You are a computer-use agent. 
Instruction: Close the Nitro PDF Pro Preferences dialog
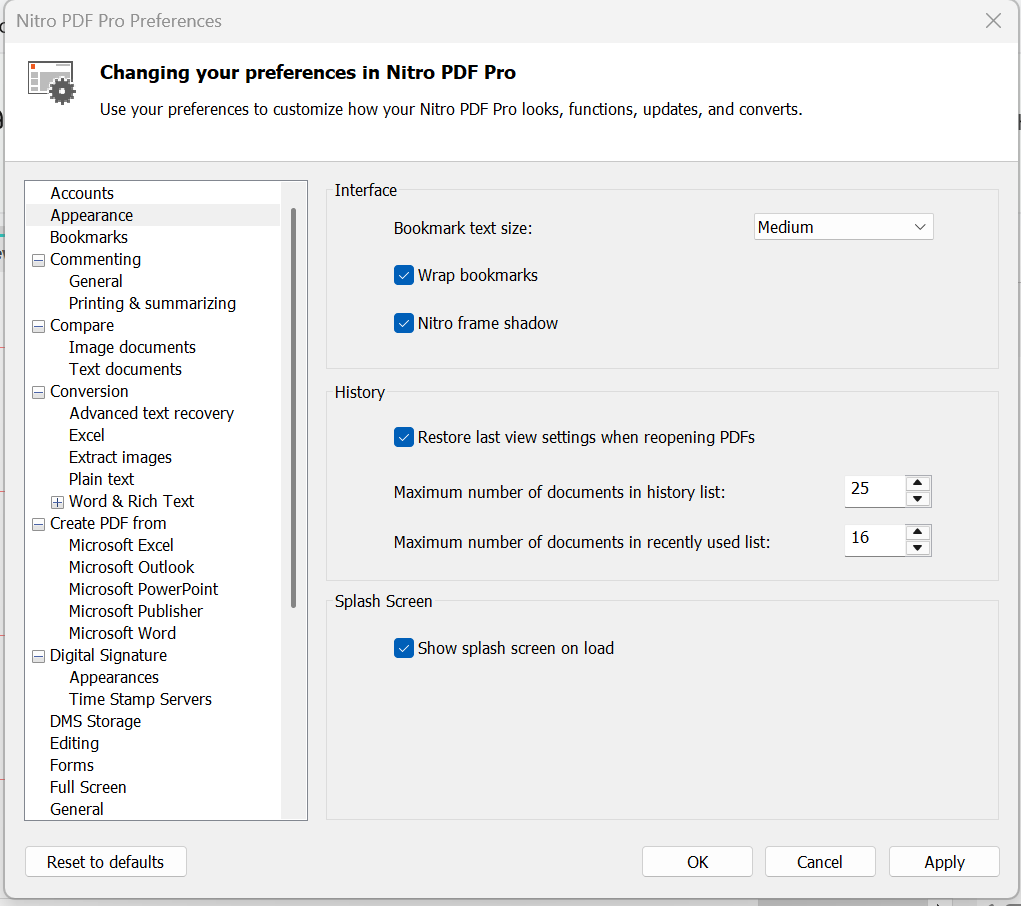(993, 21)
